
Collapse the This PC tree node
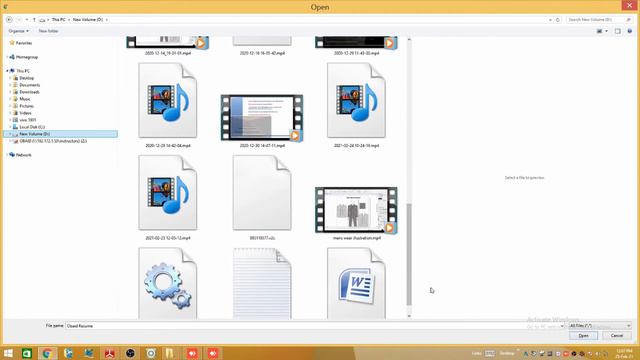point(7,71)
